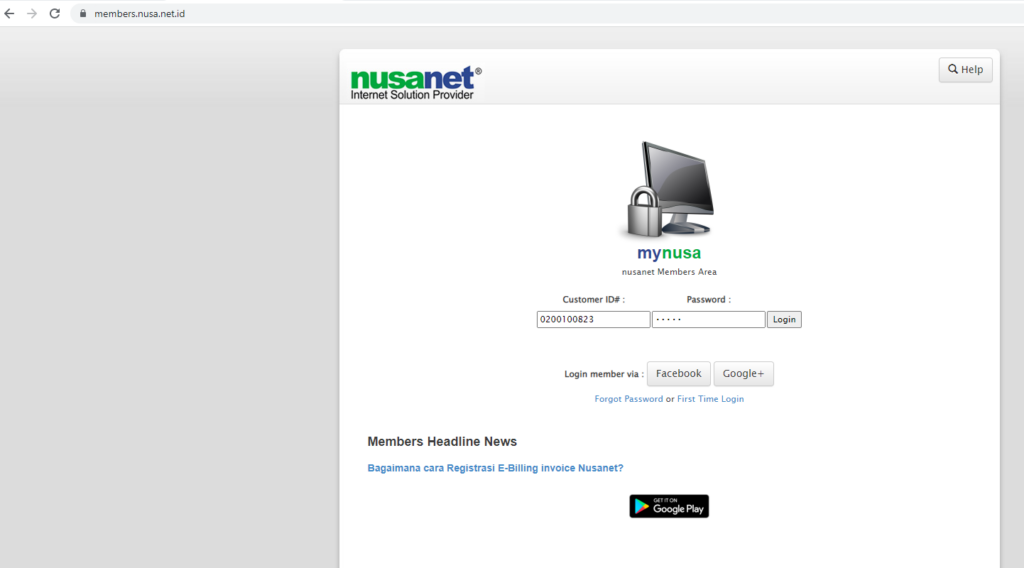Focus the Customer ID# field
This screenshot has height=568, width=1024.
click(593, 319)
